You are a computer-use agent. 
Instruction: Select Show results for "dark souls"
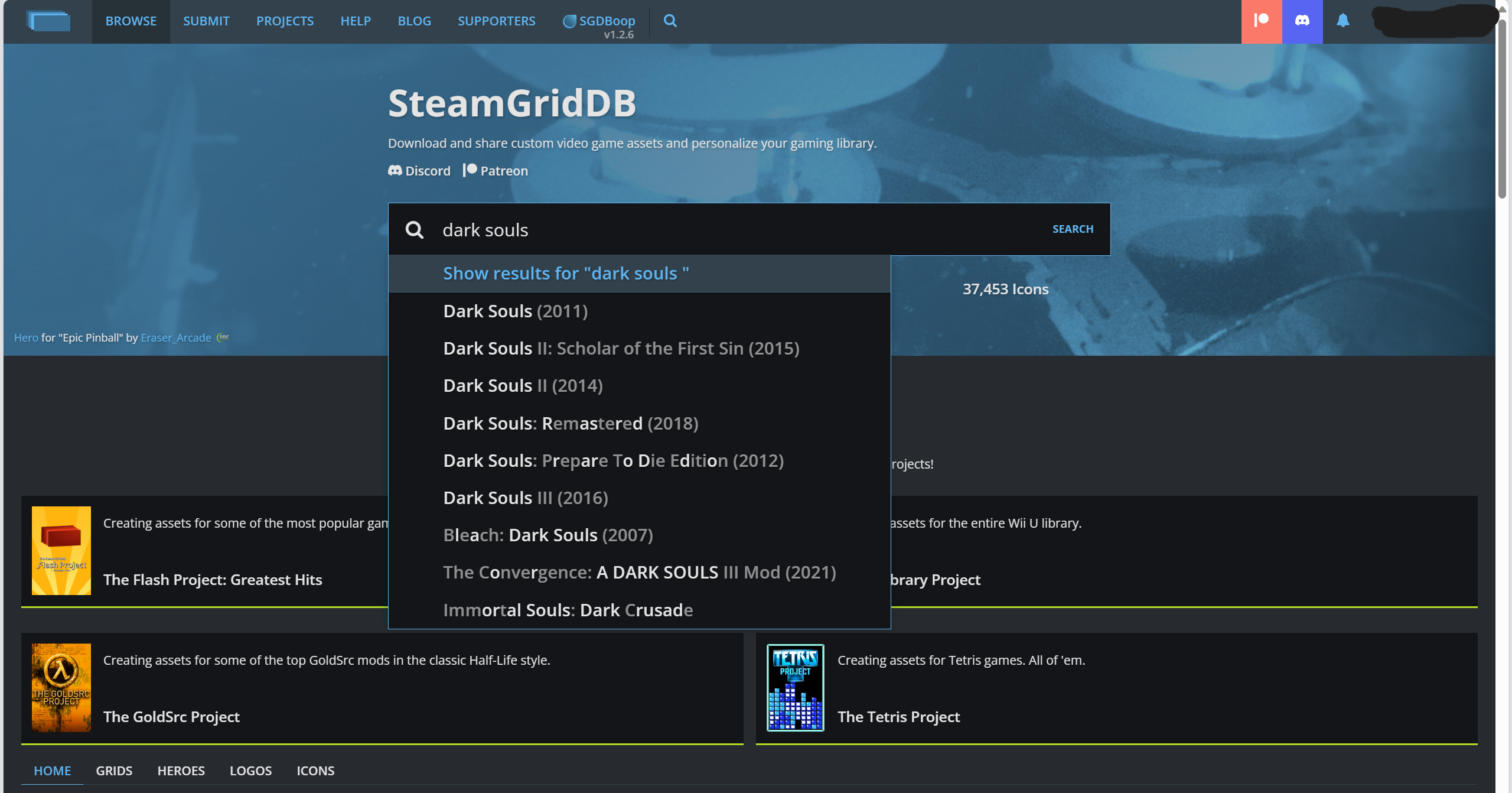(639, 274)
